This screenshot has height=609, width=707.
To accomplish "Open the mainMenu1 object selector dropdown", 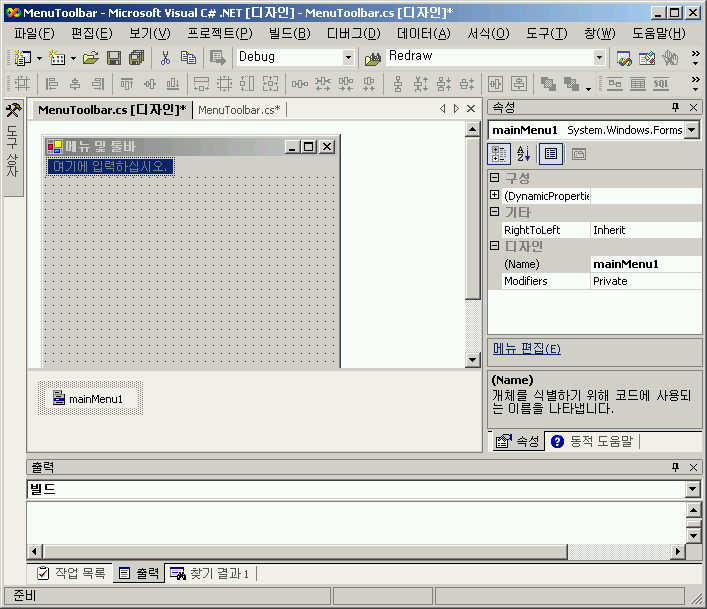I will coord(692,130).
